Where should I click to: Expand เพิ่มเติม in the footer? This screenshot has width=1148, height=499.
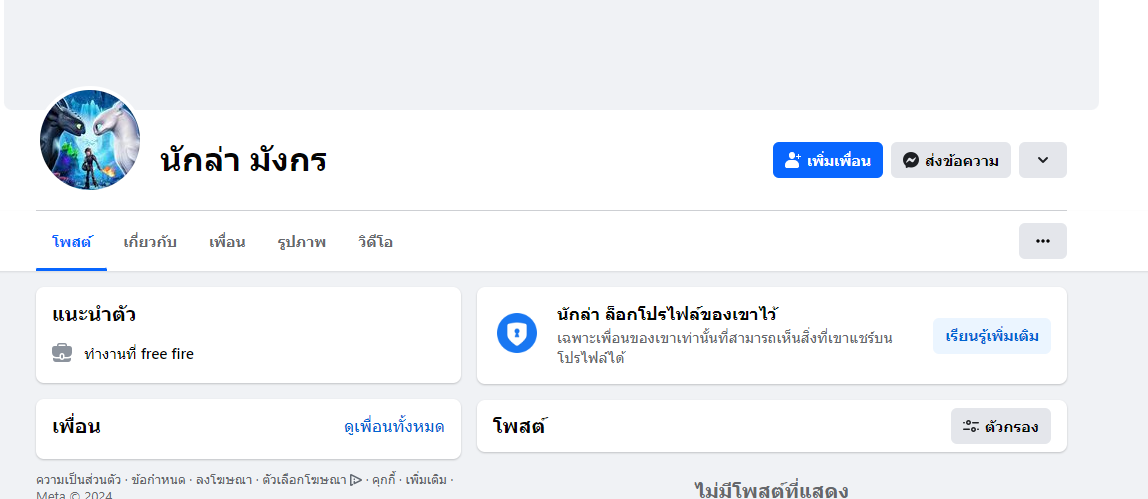(426, 480)
